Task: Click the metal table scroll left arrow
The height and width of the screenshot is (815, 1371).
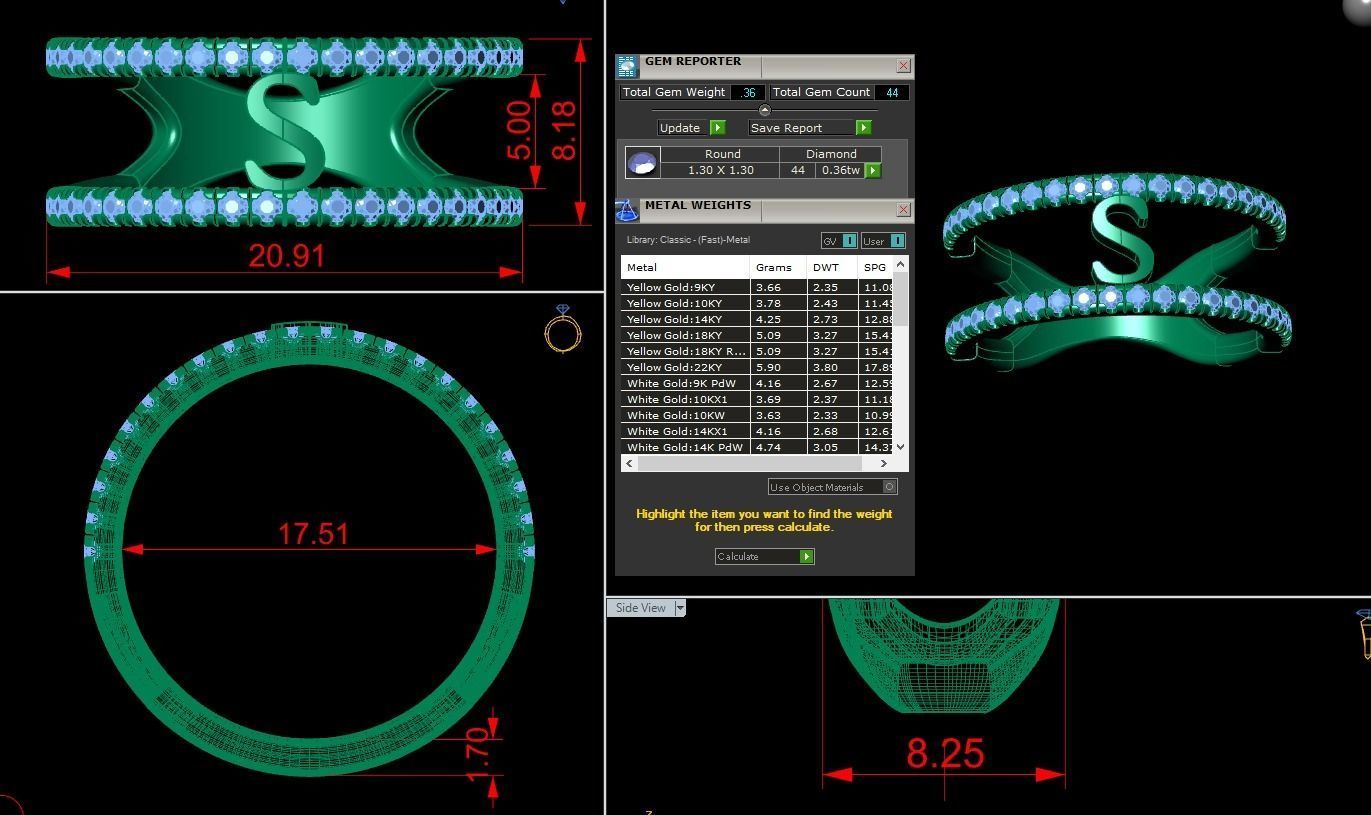Action: pos(629,464)
